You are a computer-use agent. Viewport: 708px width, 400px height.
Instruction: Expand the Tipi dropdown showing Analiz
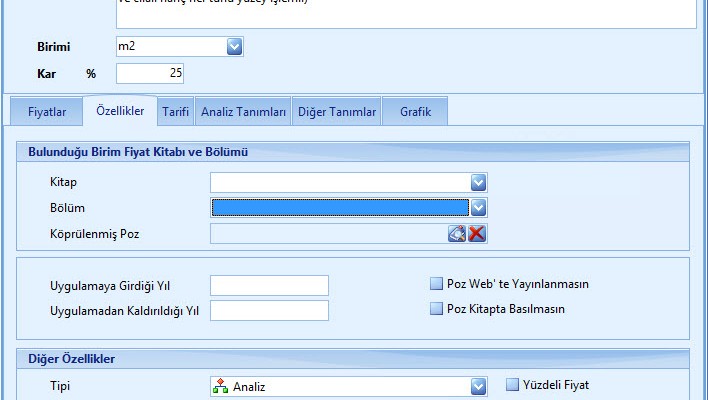click(x=478, y=386)
